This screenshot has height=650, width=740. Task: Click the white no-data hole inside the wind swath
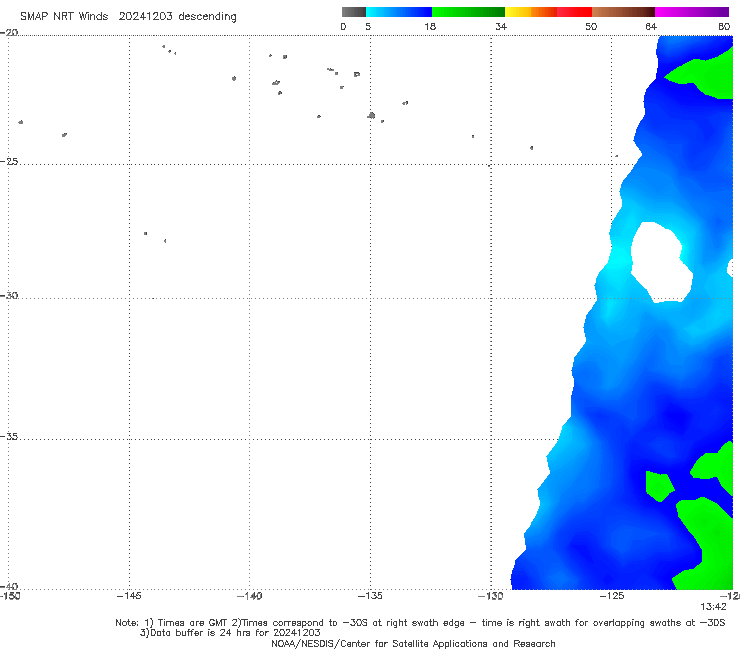tap(661, 262)
